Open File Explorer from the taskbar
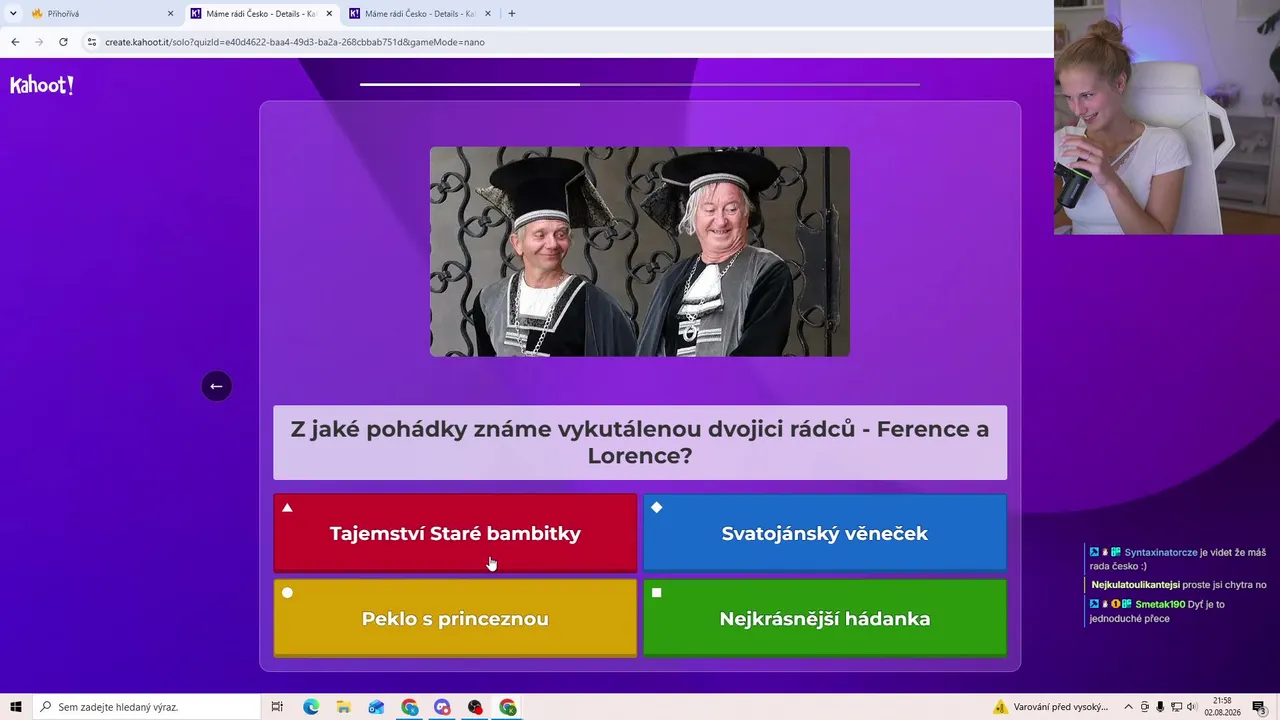The width and height of the screenshot is (1280, 720). pyautogui.click(x=344, y=707)
